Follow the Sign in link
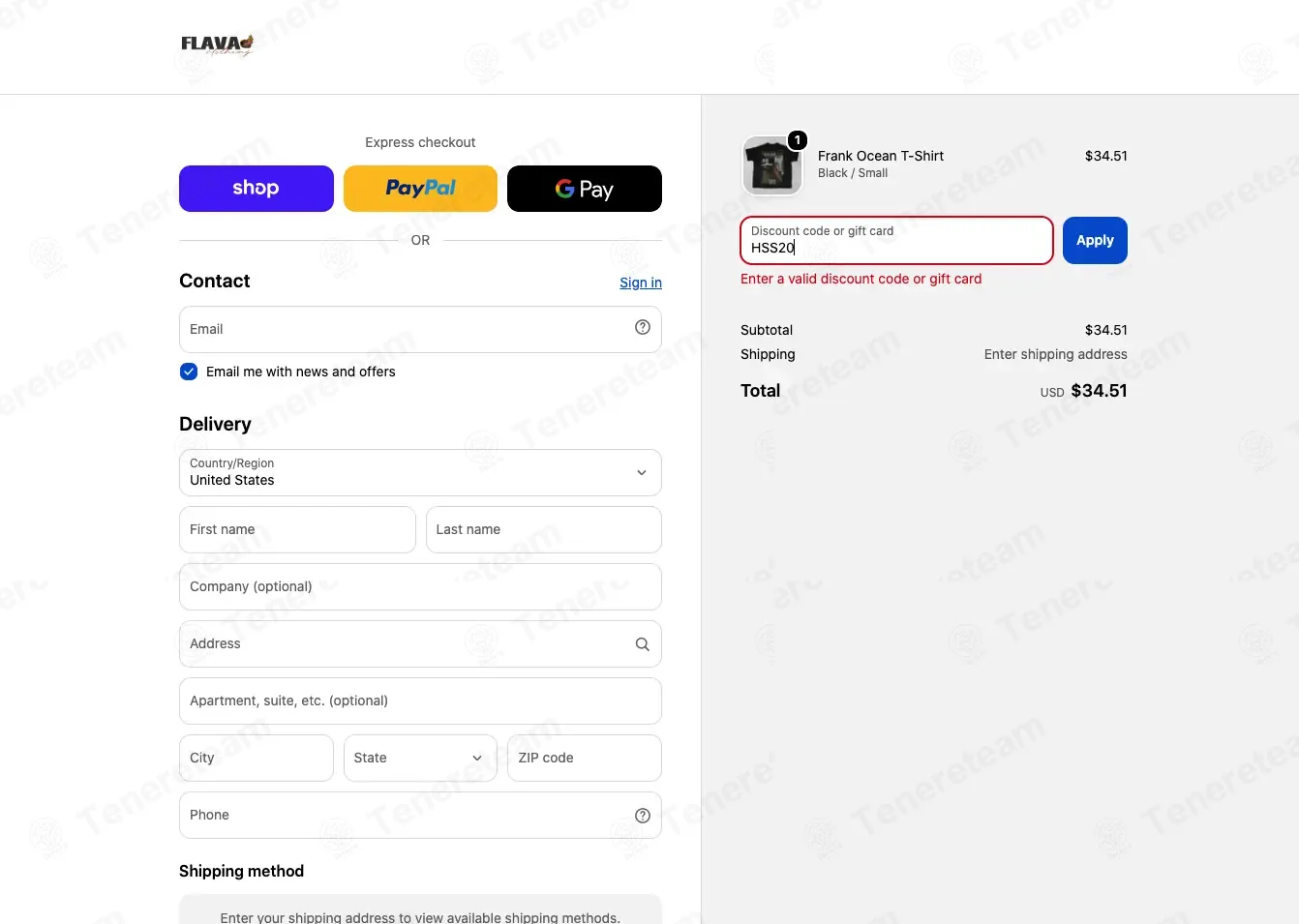Image resolution: width=1299 pixels, height=924 pixels. pyautogui.click(x=641, y=283)
